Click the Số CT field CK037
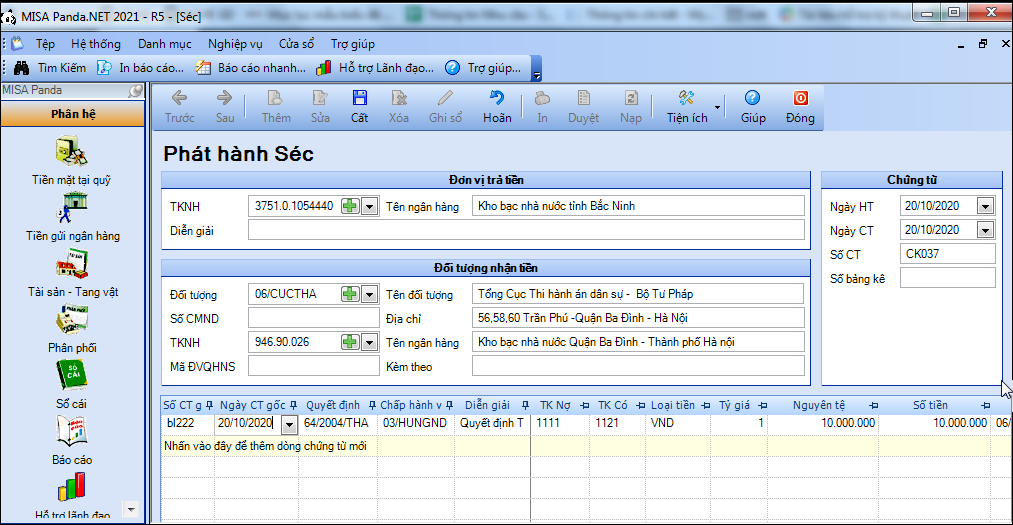This screenshot has width=1013, height=525. [947, 254]
